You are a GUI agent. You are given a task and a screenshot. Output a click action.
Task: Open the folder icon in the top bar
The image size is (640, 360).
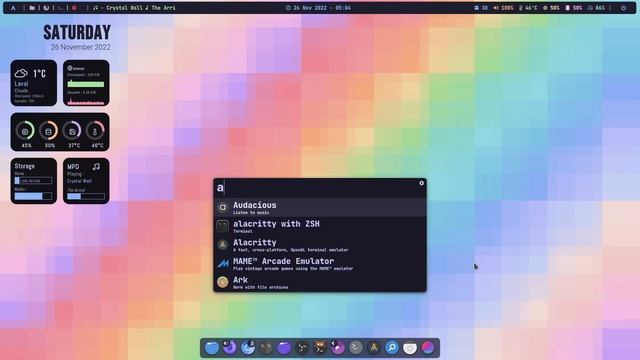[x=32, y=8]
